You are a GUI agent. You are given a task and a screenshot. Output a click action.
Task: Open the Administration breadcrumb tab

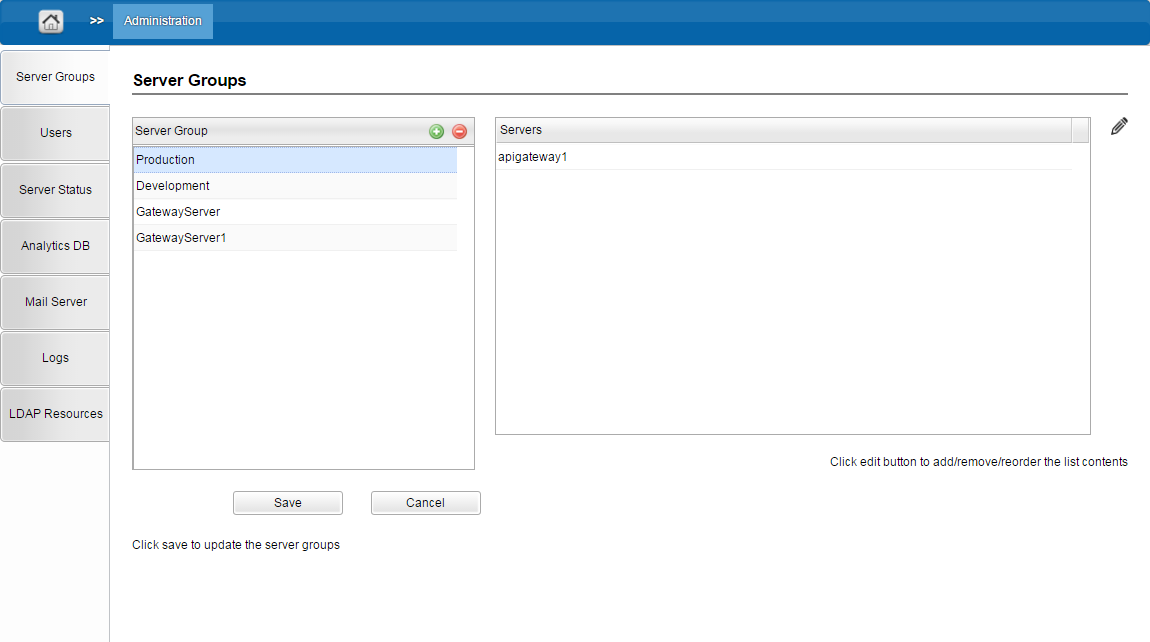(x=163, y=21)
